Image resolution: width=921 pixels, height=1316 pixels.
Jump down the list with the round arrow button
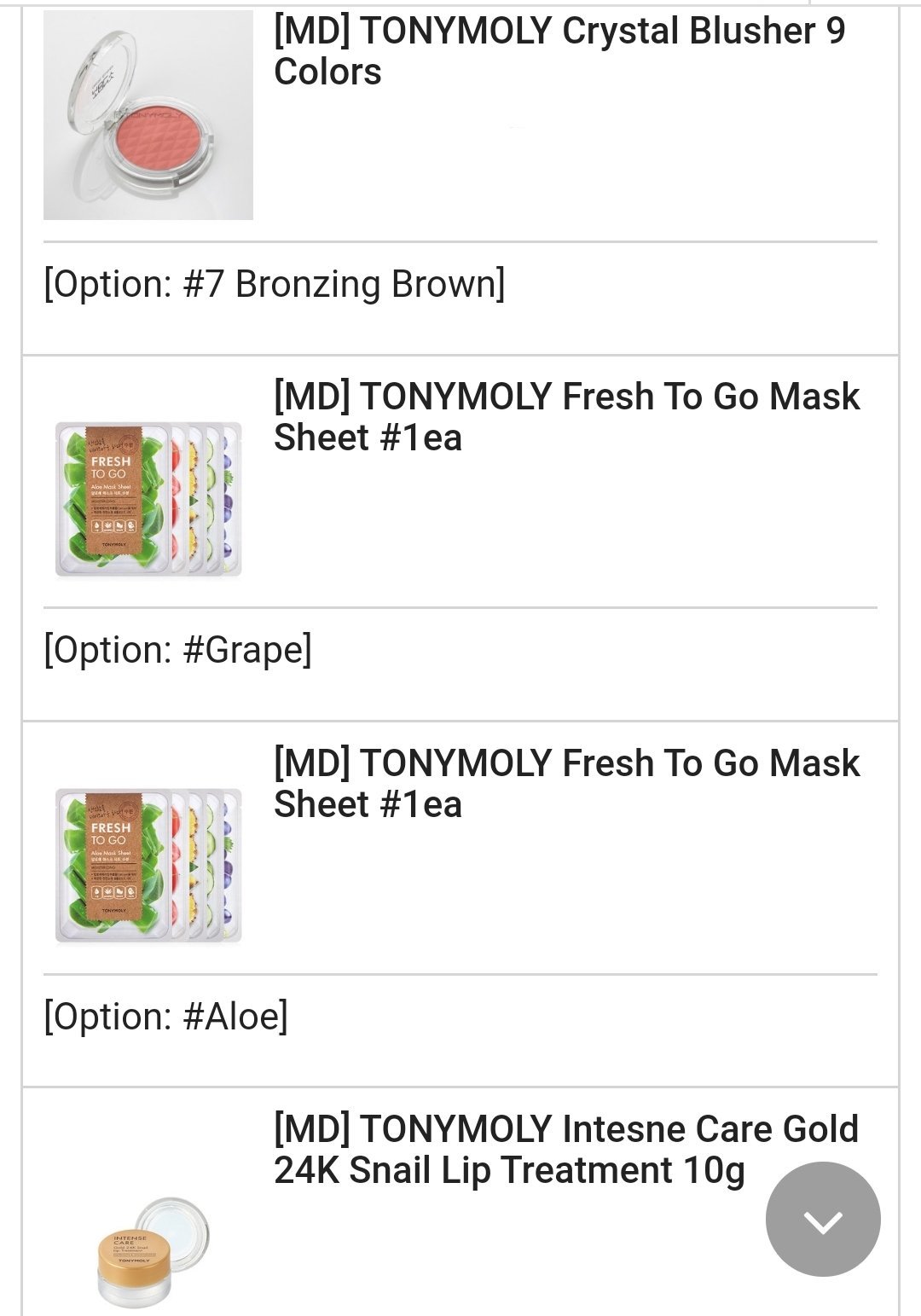click(823, 1220)
